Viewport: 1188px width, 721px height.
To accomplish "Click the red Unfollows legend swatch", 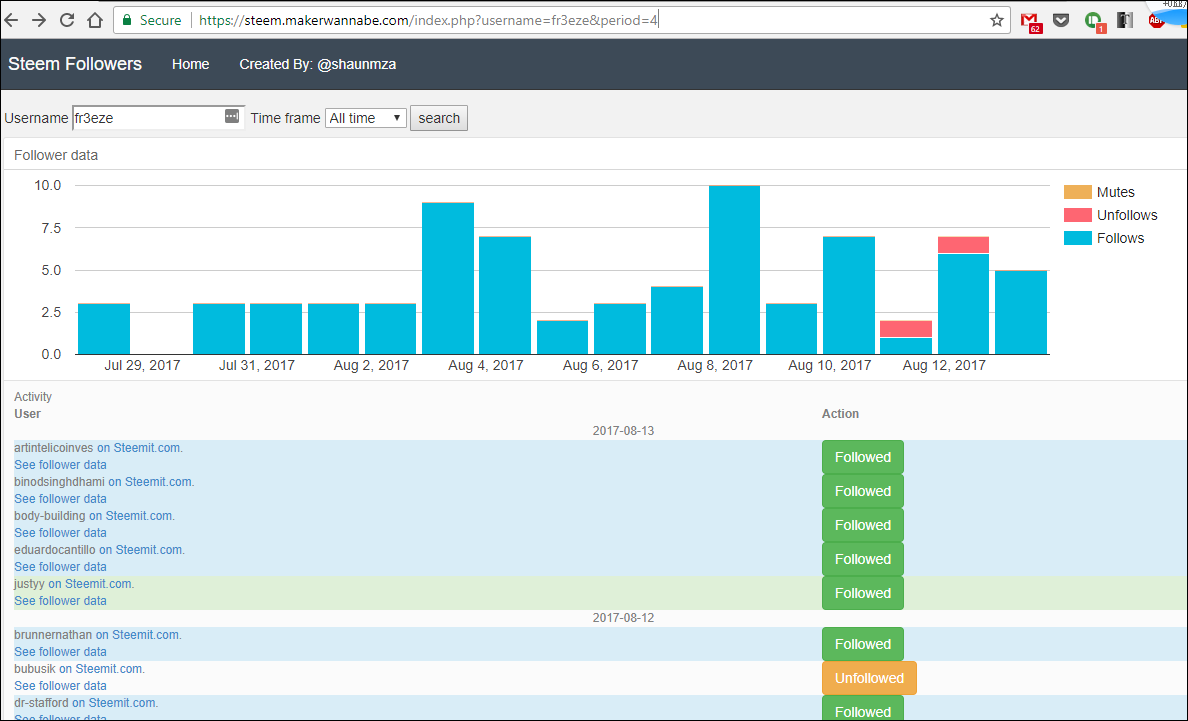I will (x=1077, y=215).
